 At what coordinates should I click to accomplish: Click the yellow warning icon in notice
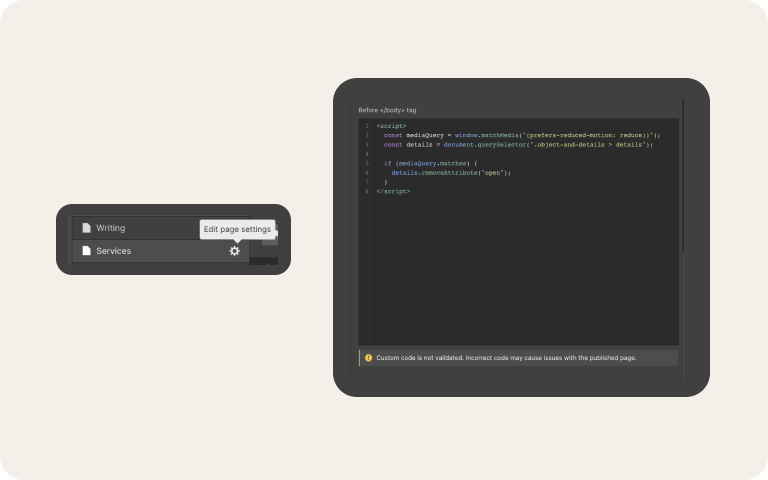(368, 358)
